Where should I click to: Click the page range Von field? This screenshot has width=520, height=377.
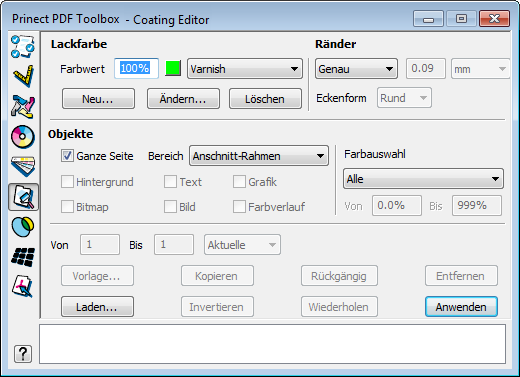click(100, 245)
